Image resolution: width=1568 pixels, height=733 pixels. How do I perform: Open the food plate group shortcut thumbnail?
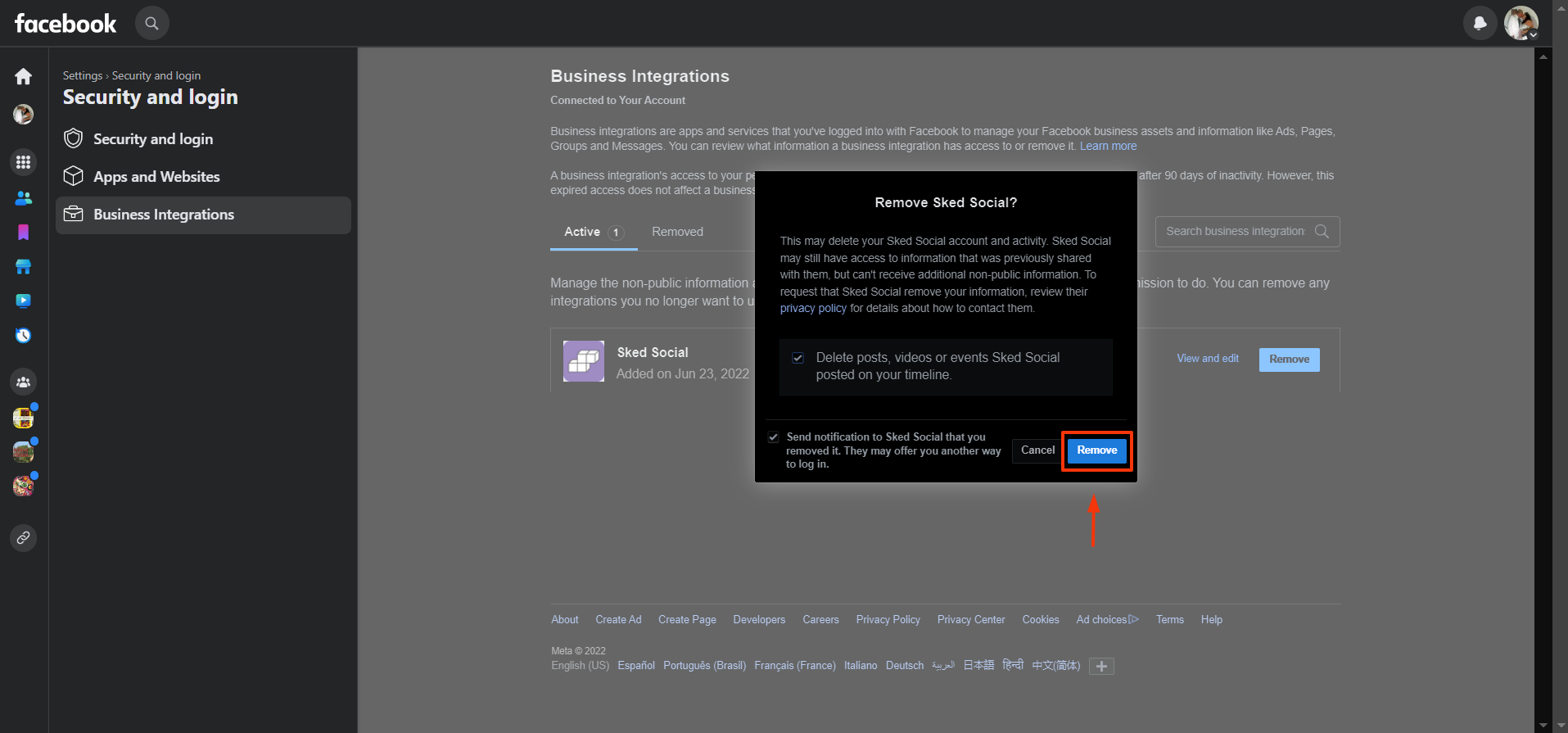click(x=24, y=486)
